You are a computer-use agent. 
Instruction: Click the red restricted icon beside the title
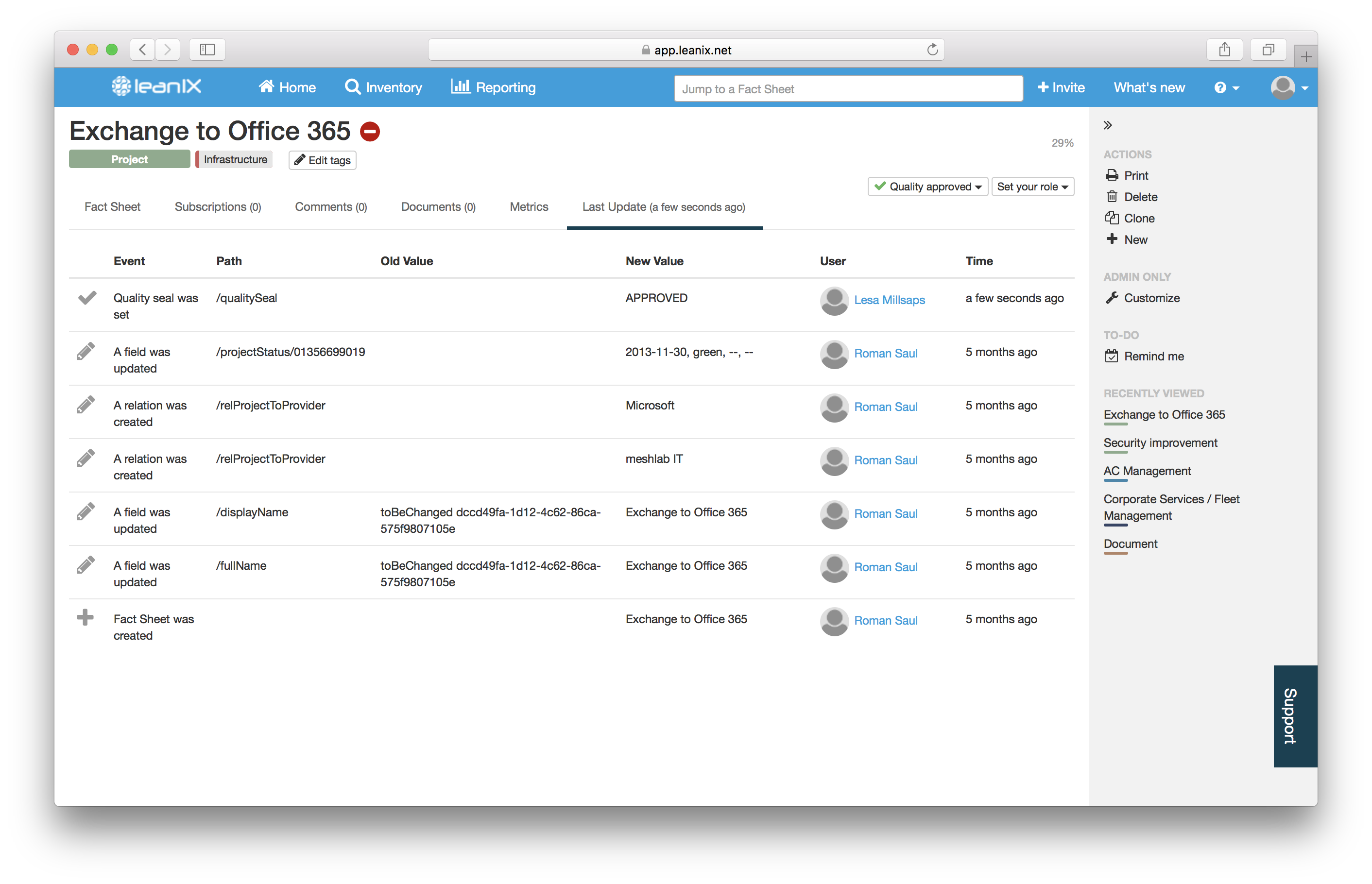tap(370, 132)
